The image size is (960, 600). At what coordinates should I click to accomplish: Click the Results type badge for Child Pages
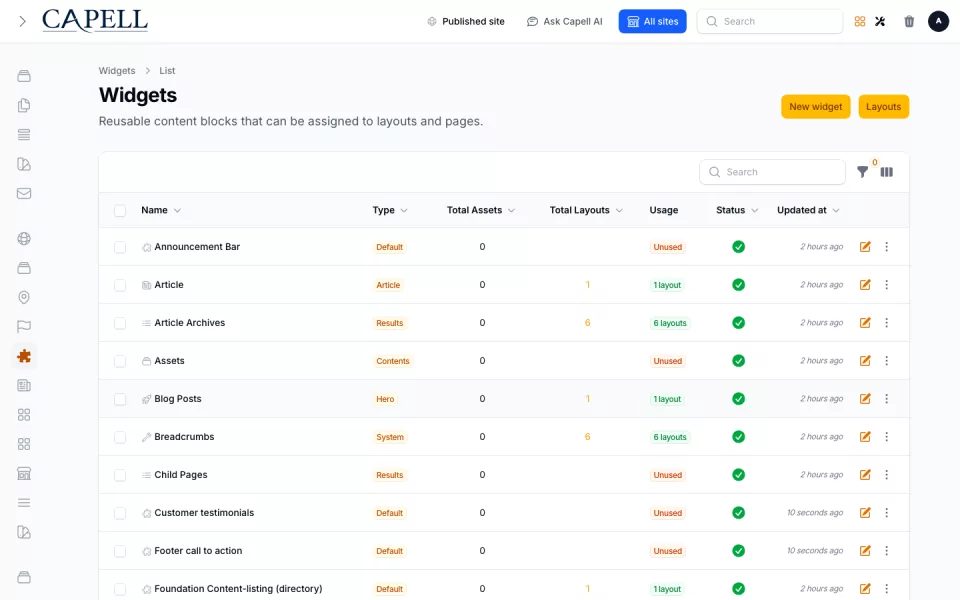389,475
